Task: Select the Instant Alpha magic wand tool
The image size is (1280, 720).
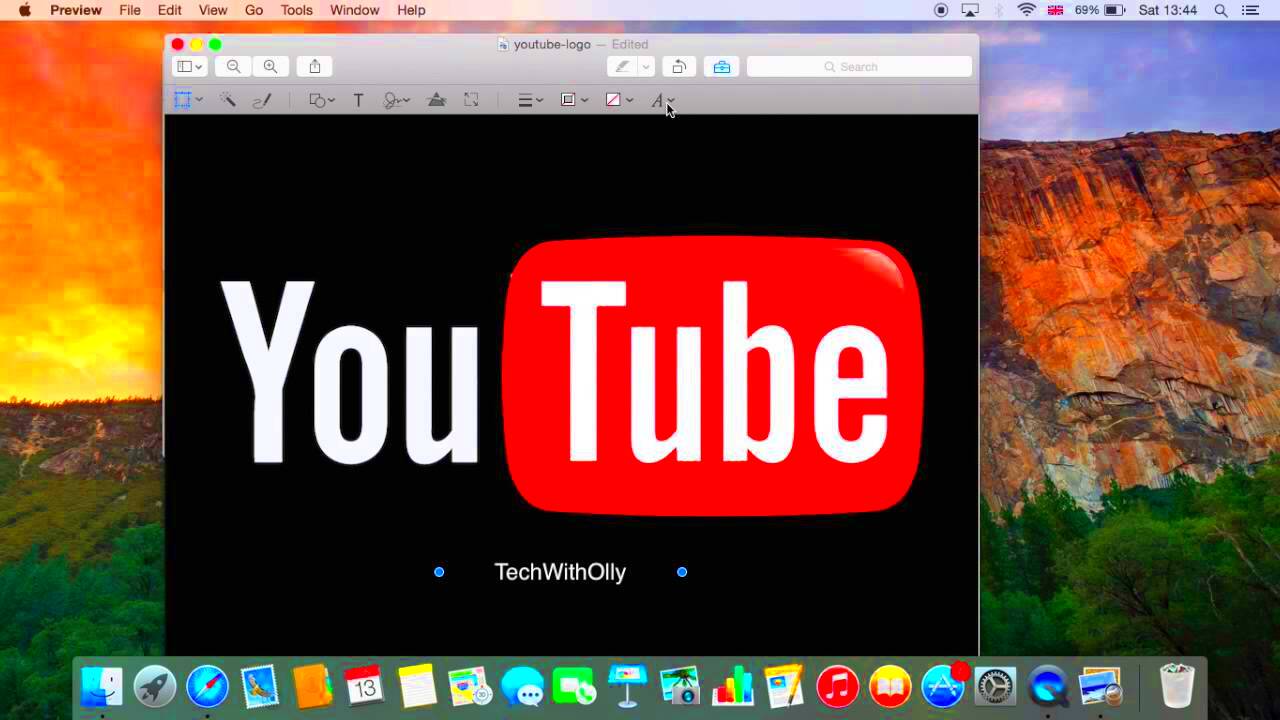Action: point(228,100)
